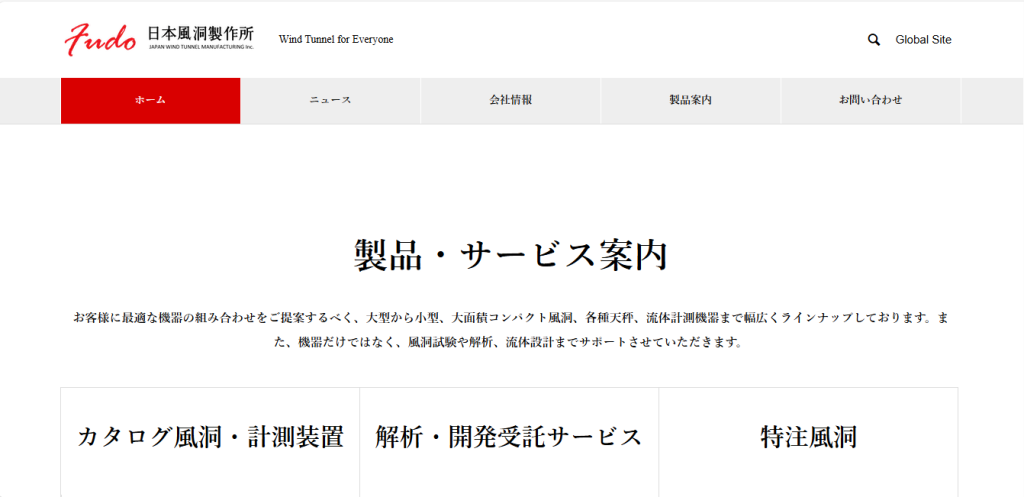Open the 解析・開発受託サービス card
Screen dimensions: 1024x497
pos(509,437)
